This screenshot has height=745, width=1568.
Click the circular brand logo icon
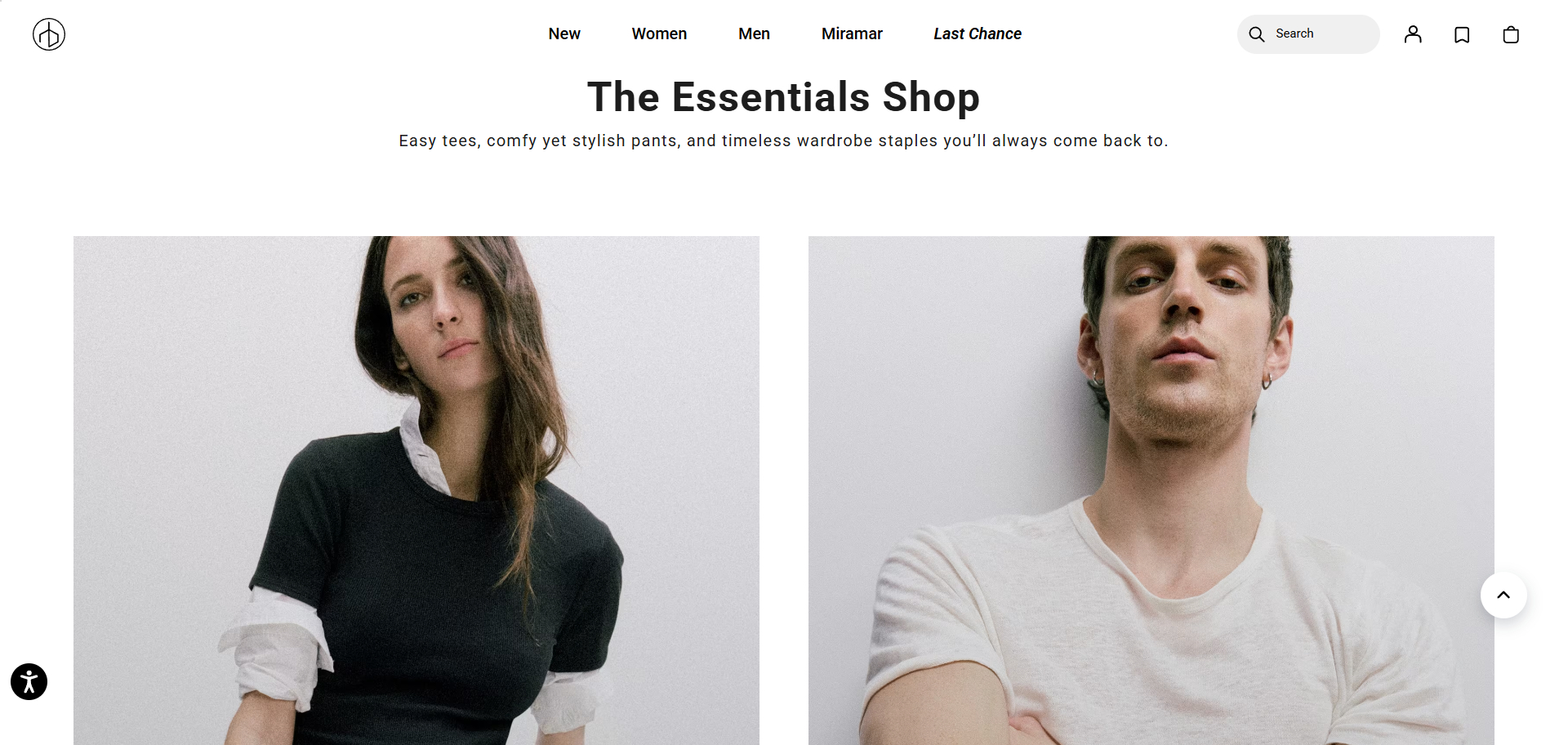coord(49,34)
